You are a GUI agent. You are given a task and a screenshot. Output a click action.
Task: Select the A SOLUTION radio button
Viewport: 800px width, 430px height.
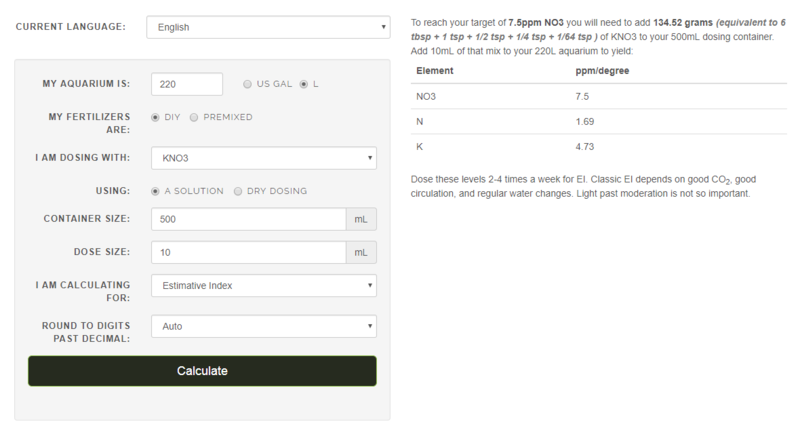155,191
